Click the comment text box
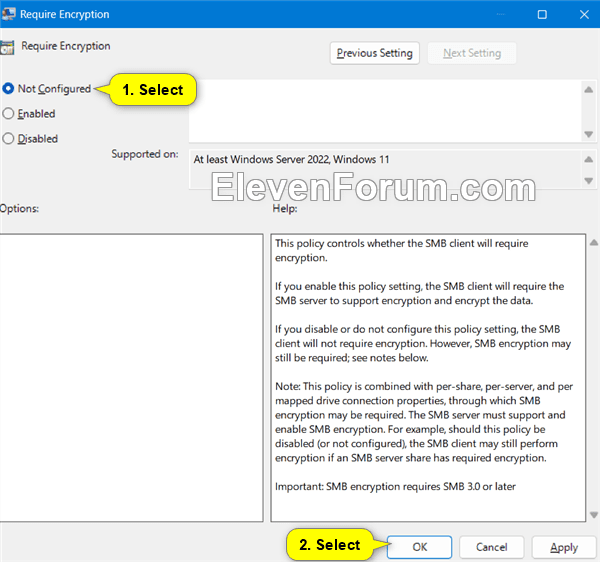 [x=385, y=111]
